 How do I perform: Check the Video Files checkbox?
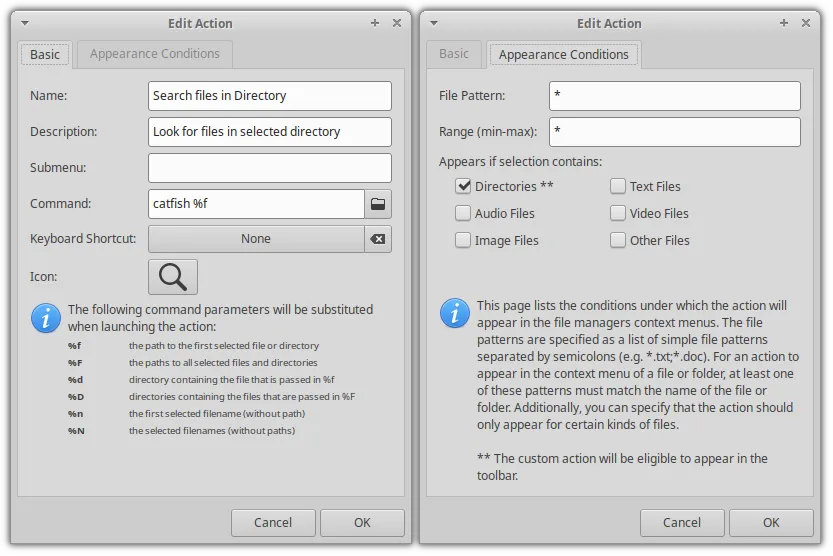[618, 213]
